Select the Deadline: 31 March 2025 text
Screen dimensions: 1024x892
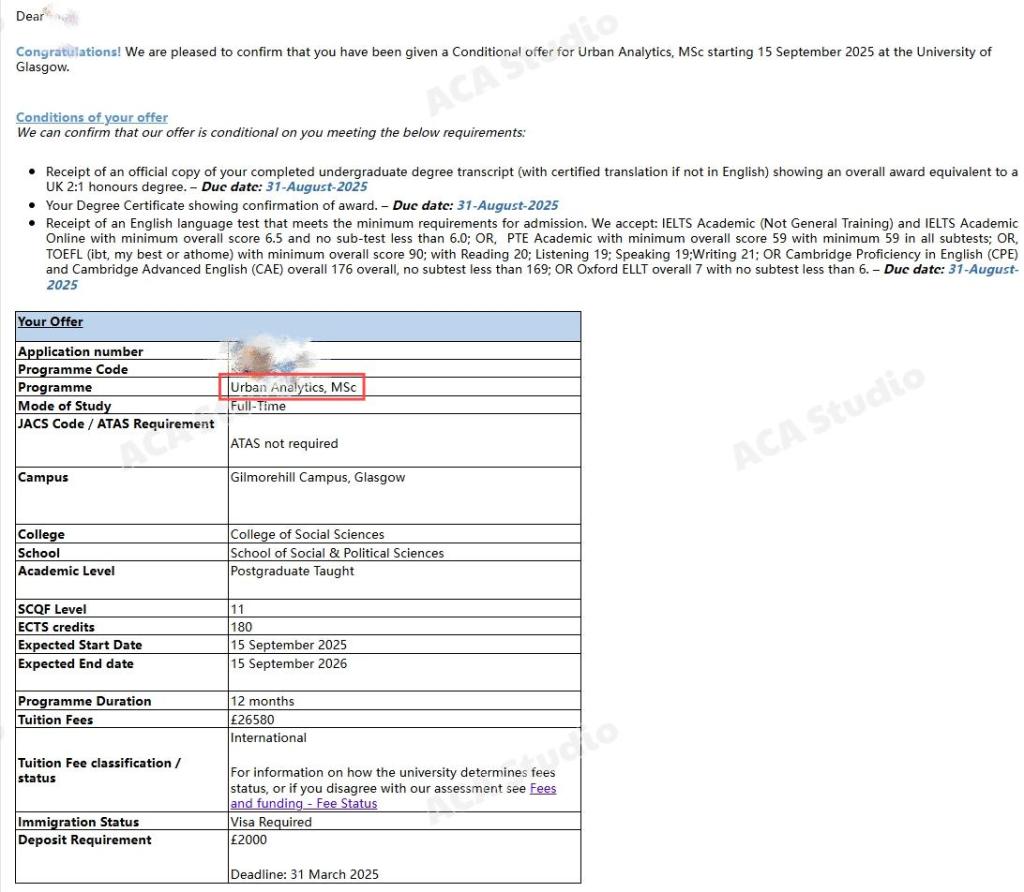point(304,875)
